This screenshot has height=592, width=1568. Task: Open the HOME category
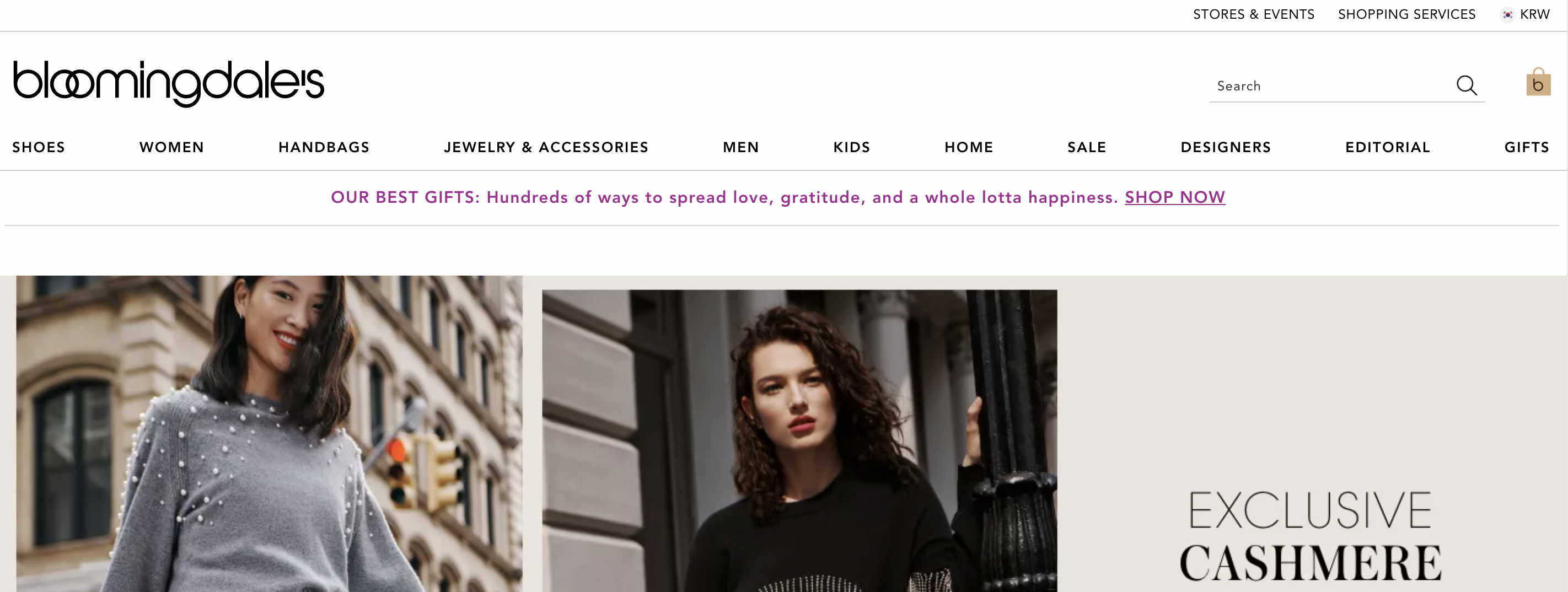pyautogui.click(x=969, y=147)
